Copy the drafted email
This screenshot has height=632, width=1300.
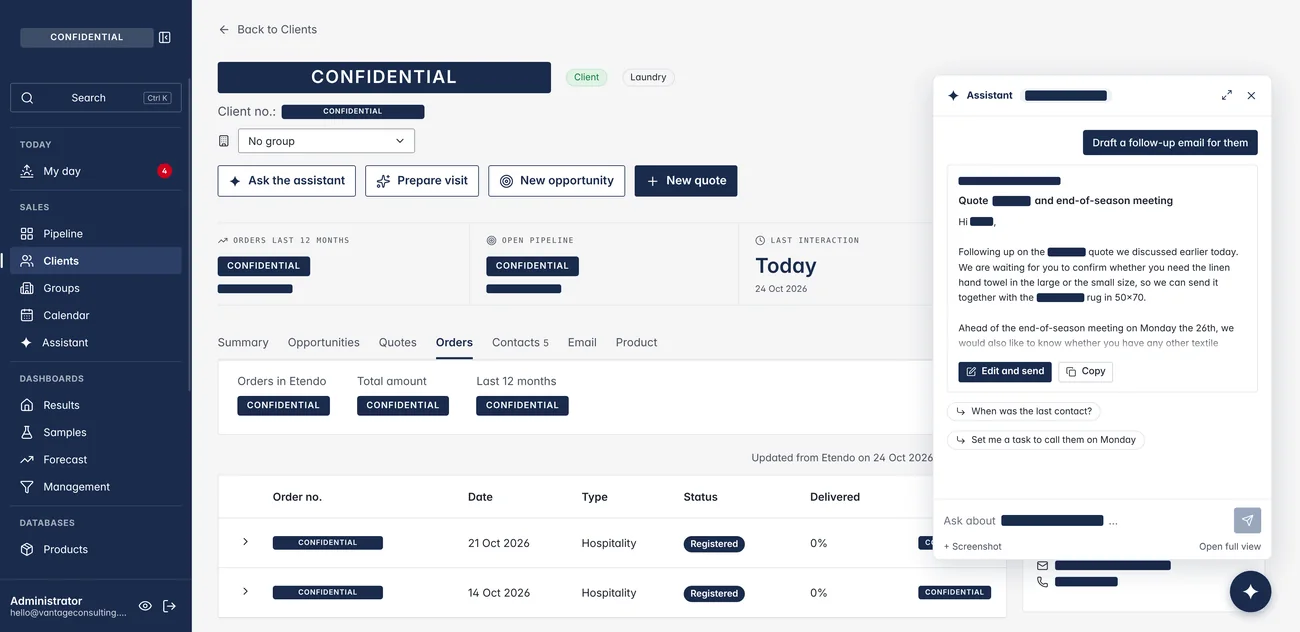(x=1086, y=371)
